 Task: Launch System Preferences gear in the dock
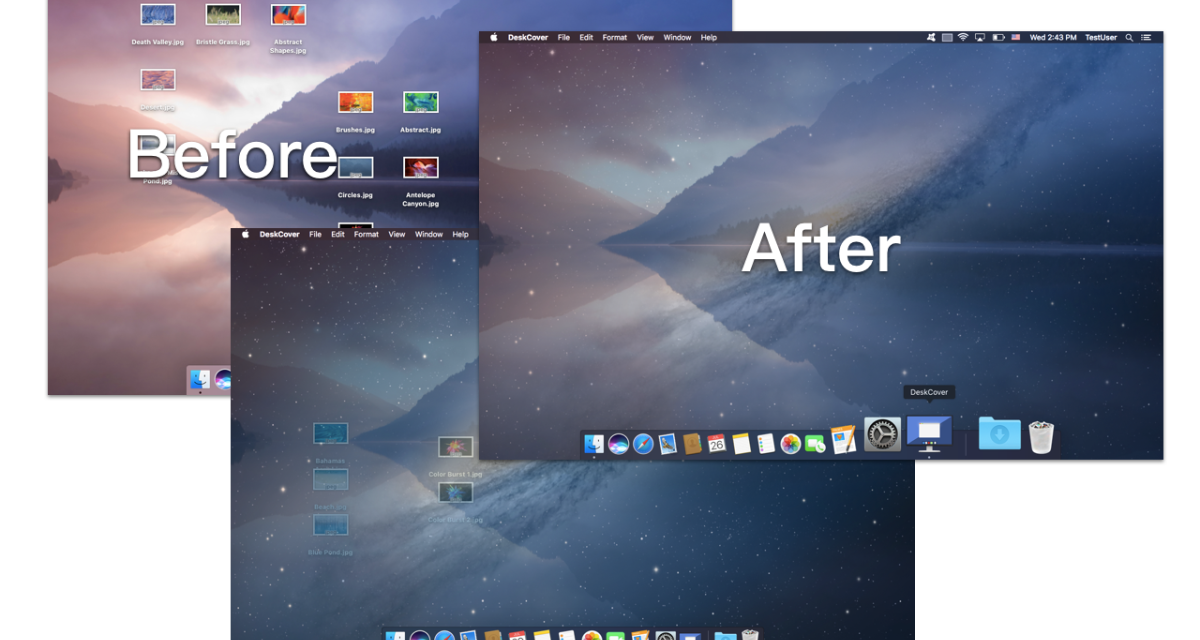click(881, 434)
